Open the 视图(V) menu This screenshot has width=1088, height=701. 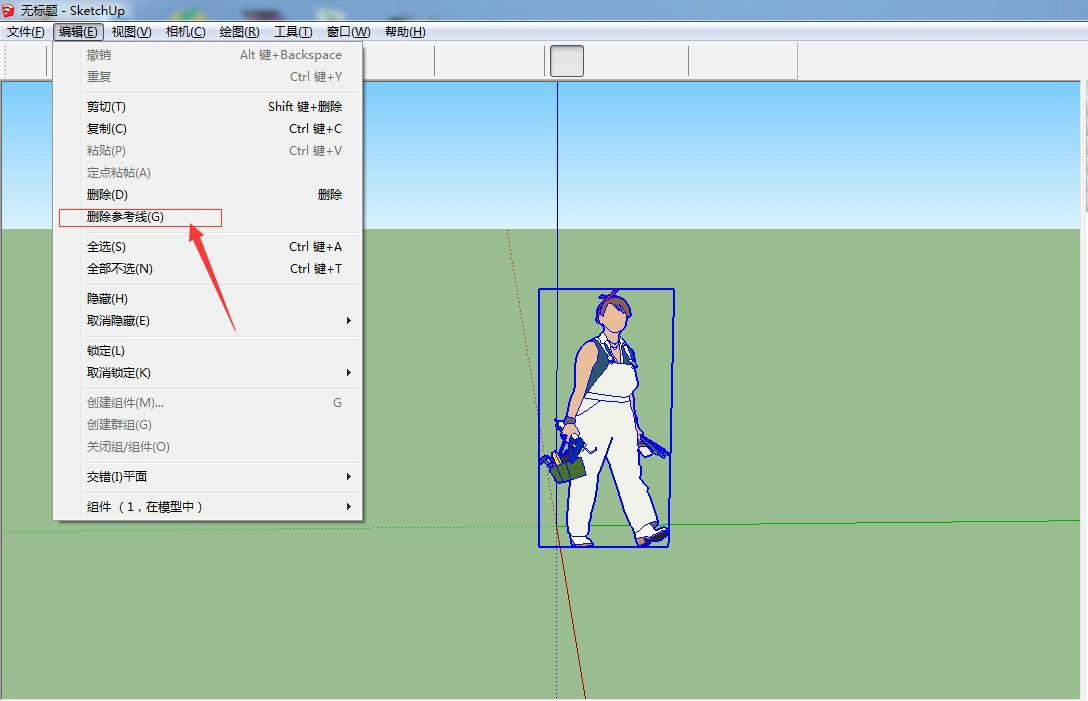[131, 32]
